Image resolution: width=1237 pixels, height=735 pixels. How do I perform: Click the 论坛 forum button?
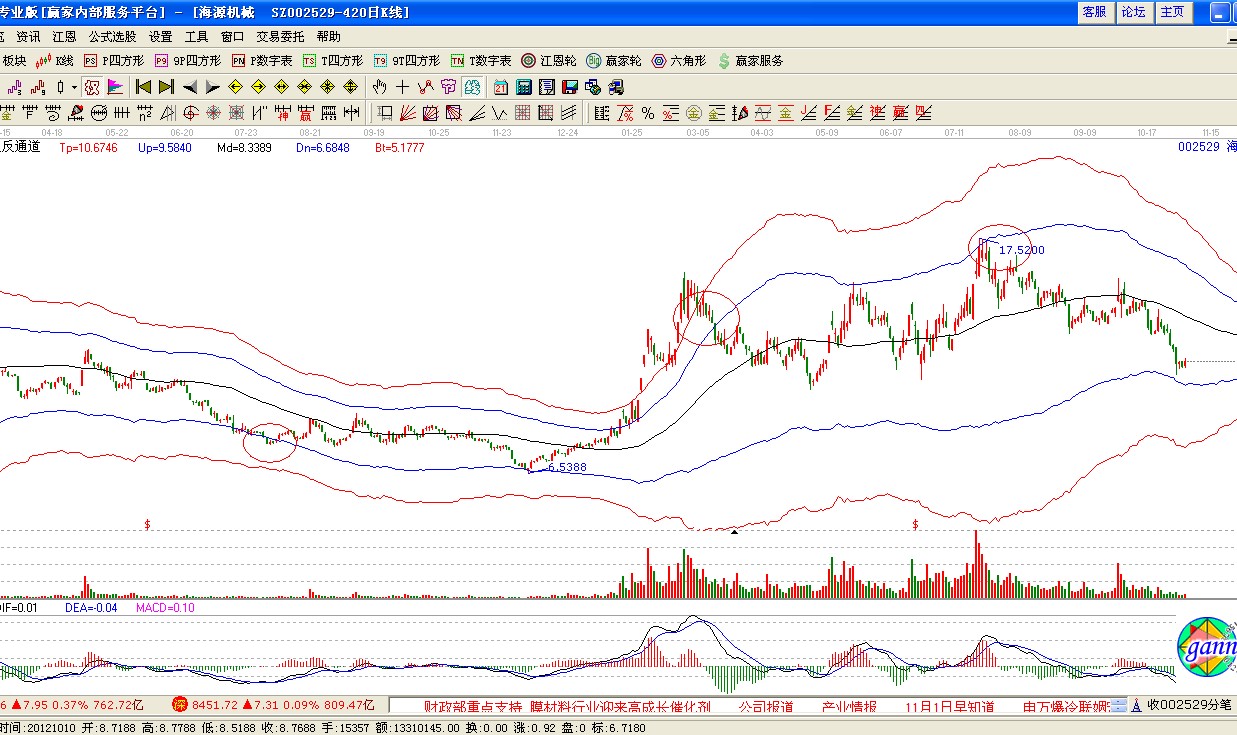1133,12
